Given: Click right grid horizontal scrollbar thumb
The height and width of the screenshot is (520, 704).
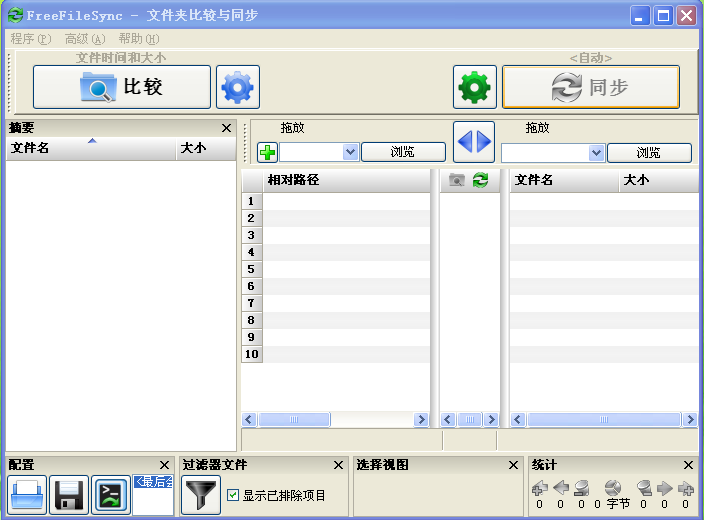Looking at the screenshot, I should click(604, 419).
